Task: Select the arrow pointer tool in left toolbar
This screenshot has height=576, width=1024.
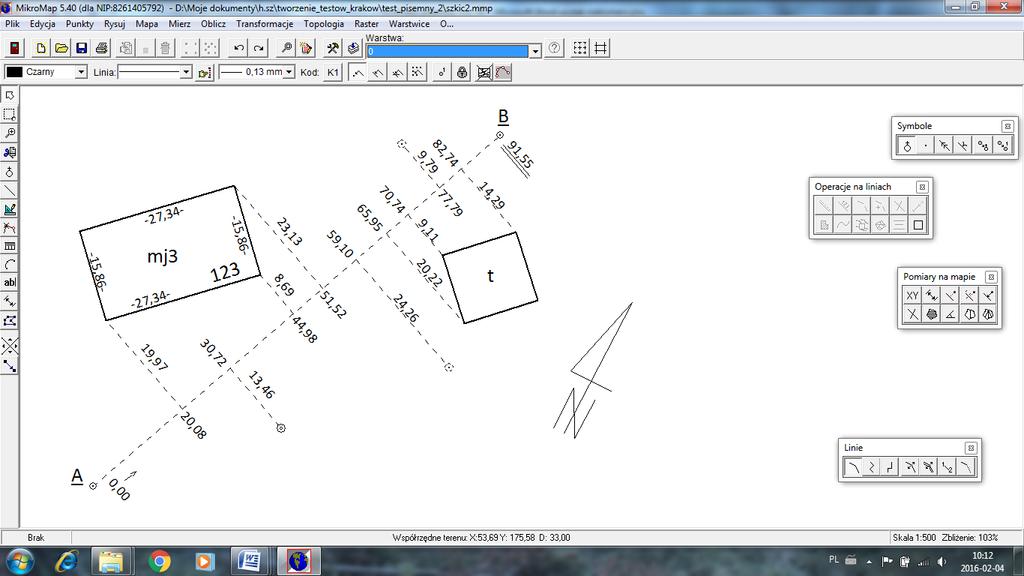Action: [10, 95]
